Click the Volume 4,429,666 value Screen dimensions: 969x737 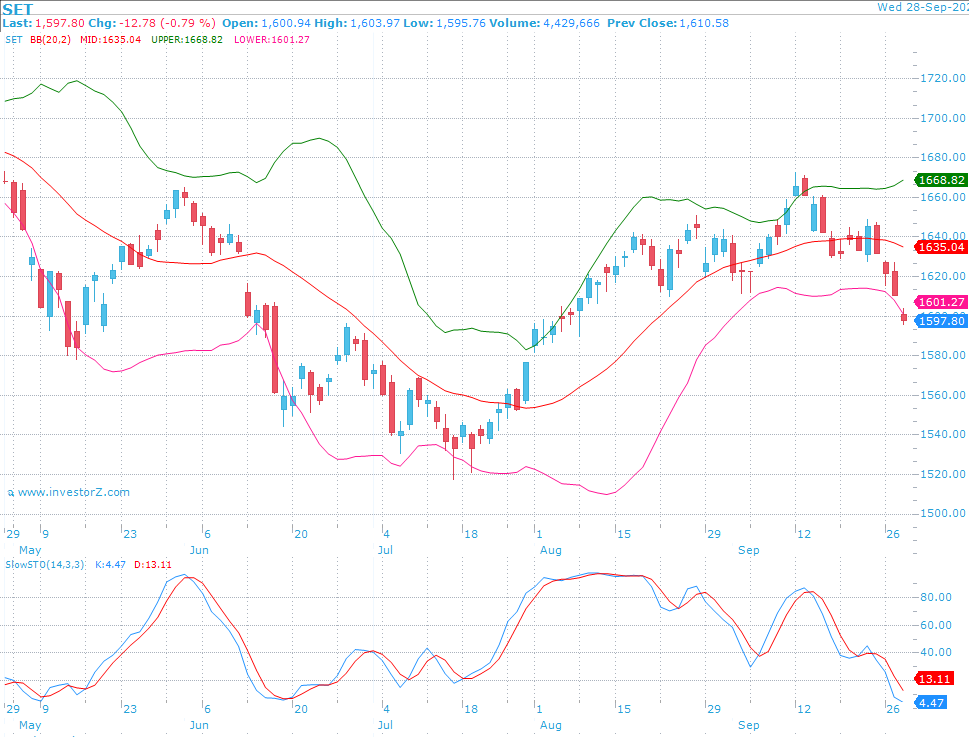point(572,23)
